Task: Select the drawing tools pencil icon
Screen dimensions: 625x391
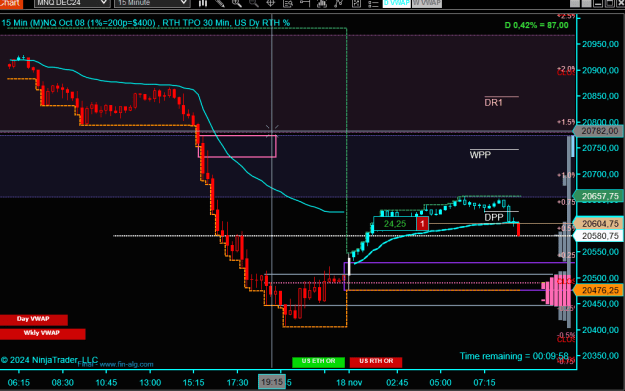Action: point(220,4)
